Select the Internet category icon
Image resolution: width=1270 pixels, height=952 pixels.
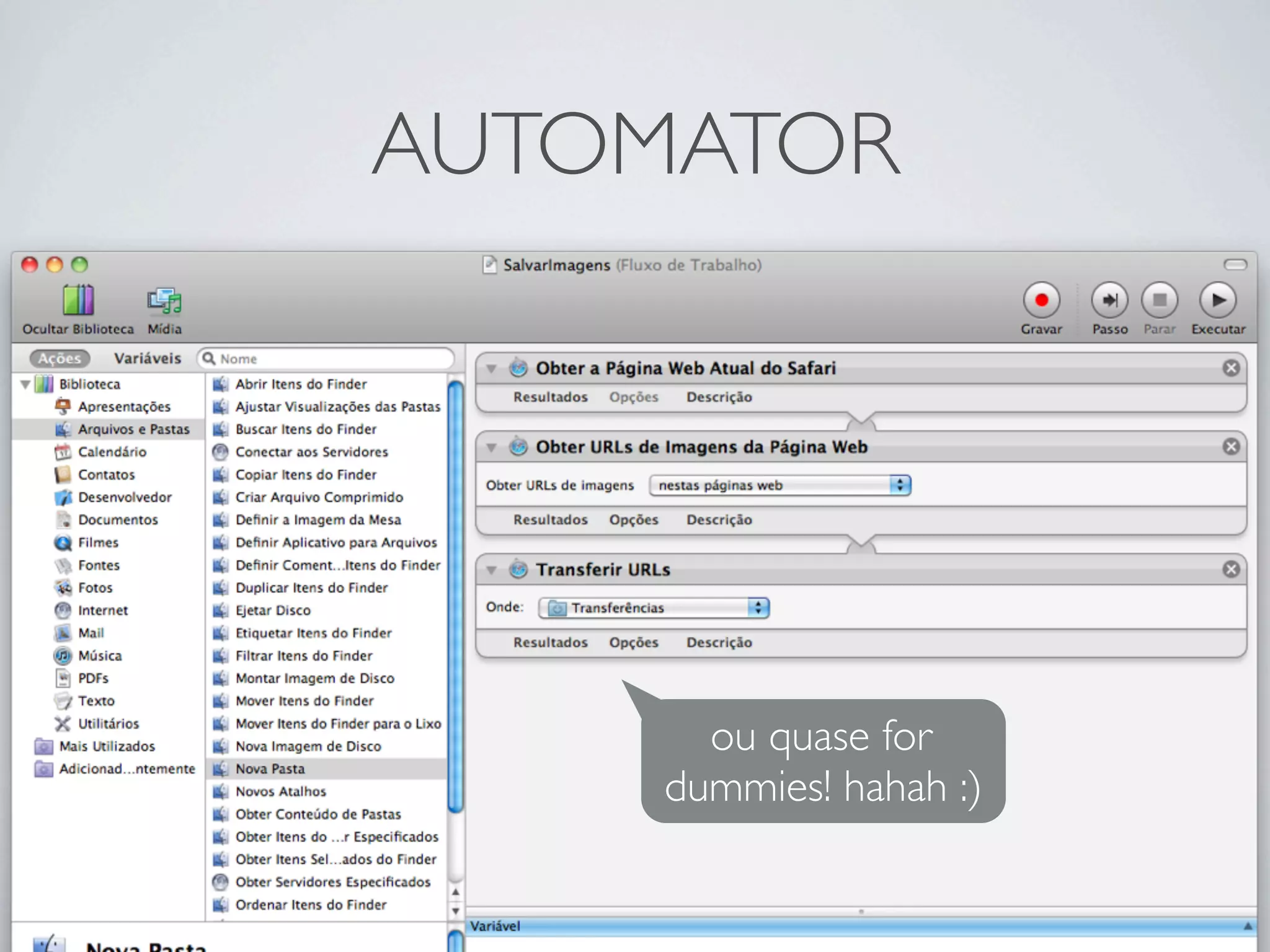tap(63, 610)
